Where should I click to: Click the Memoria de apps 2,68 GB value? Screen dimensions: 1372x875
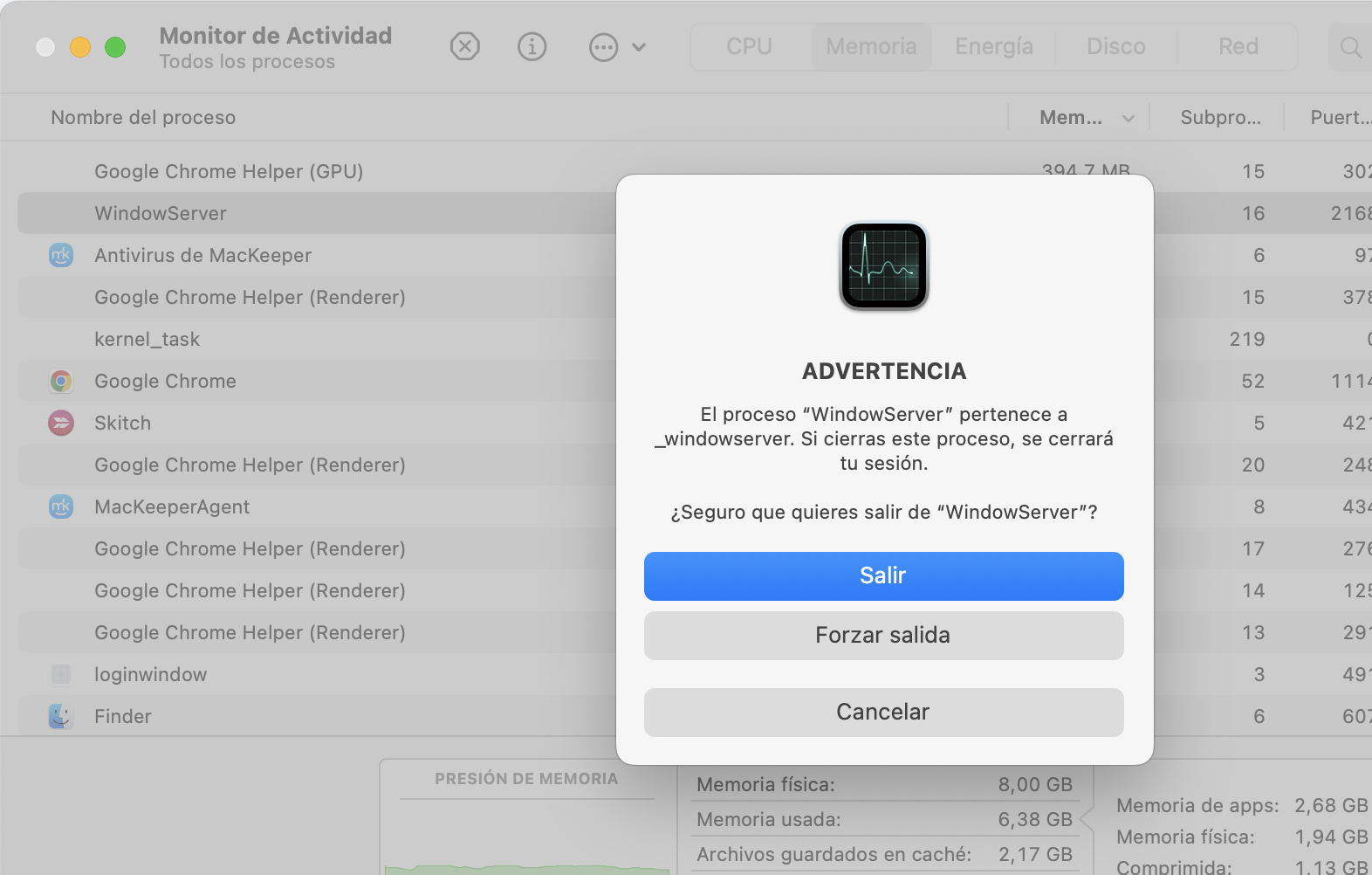tap(1331, 805)
